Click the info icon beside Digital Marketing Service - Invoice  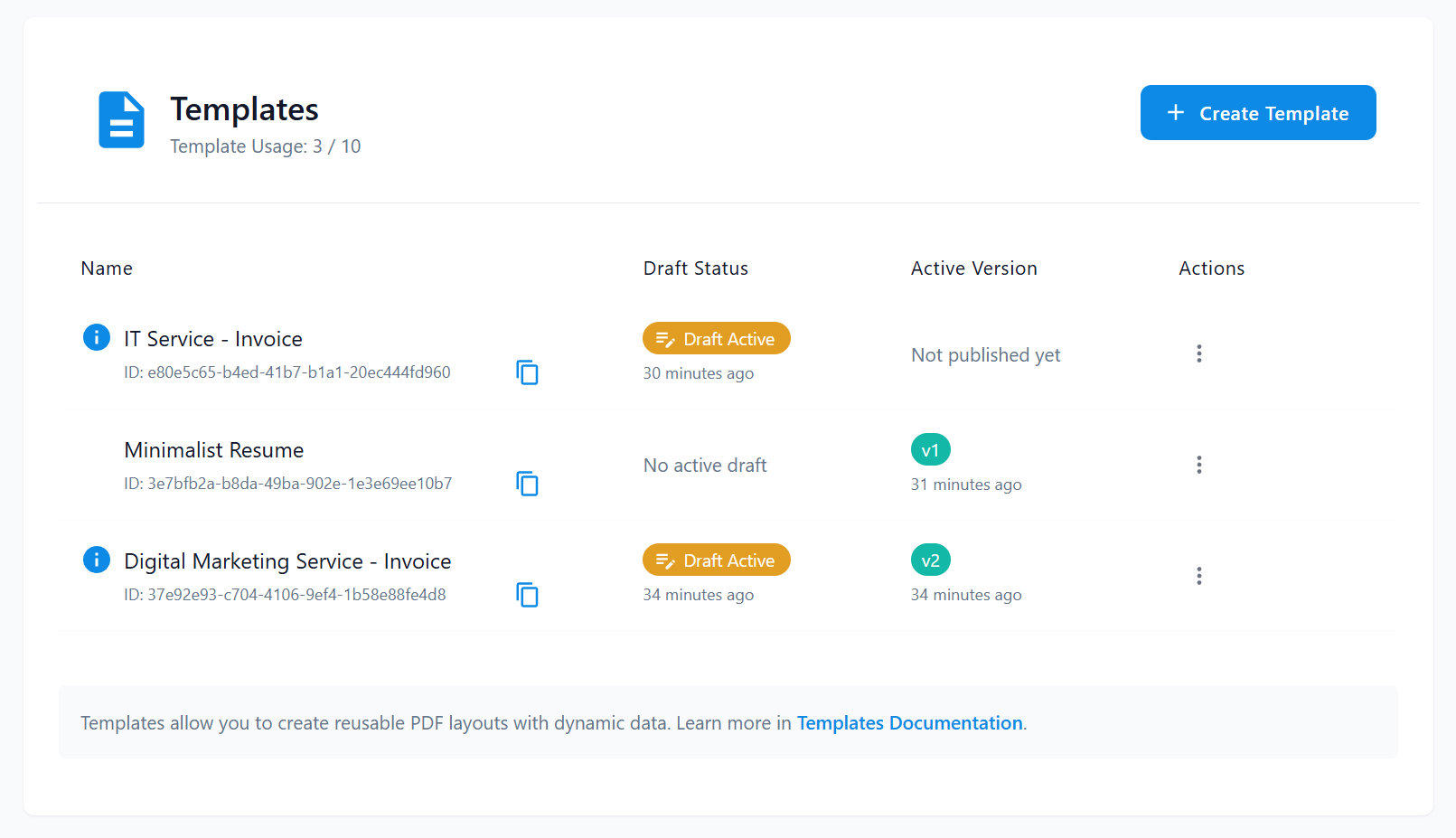96,560
